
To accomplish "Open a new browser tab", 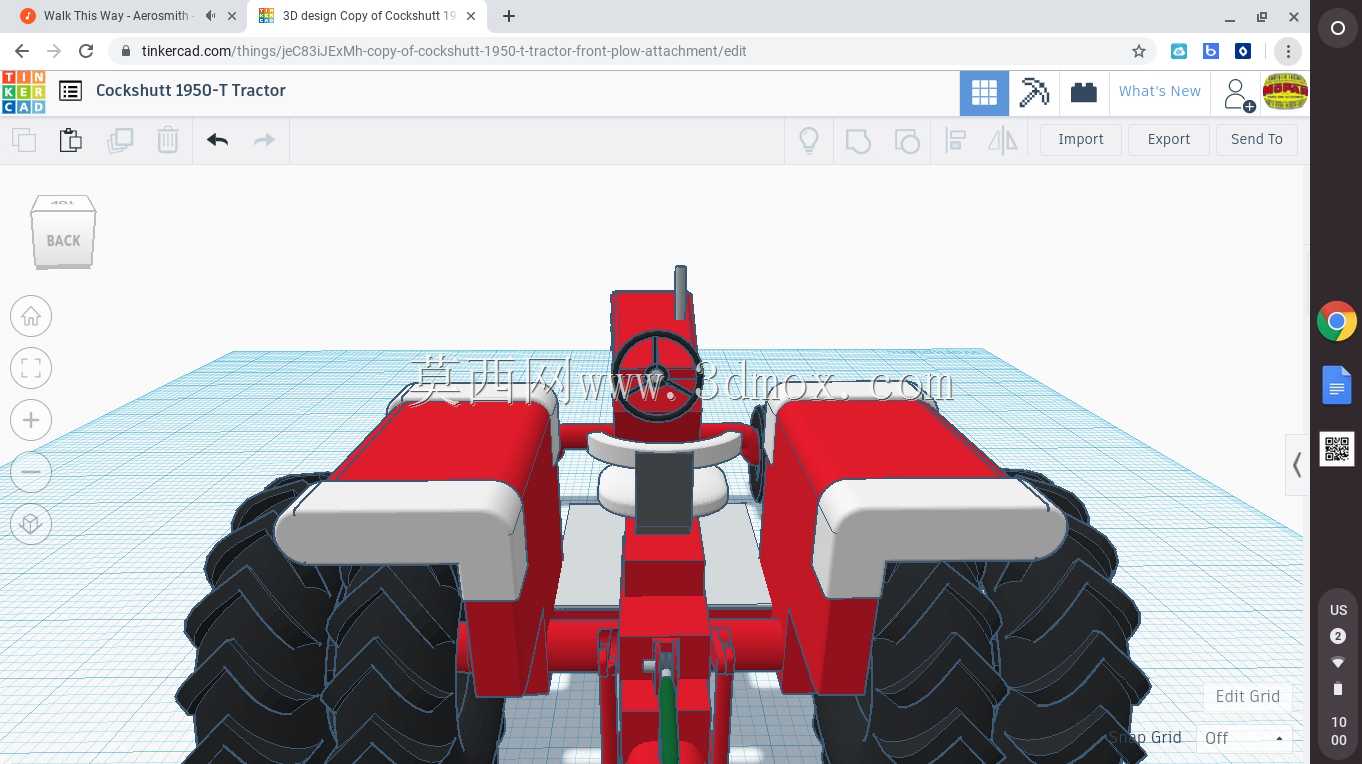I will point(509,16).
